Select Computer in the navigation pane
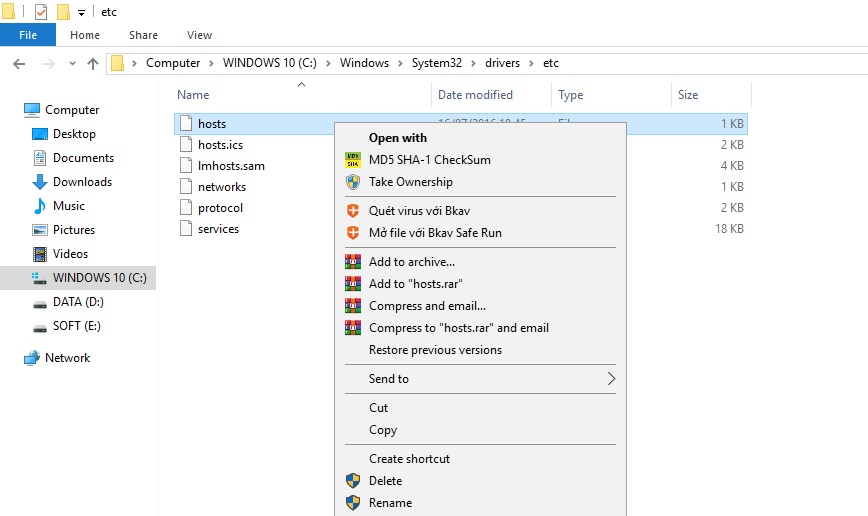The image size is (868, 516). click(72, 110)
